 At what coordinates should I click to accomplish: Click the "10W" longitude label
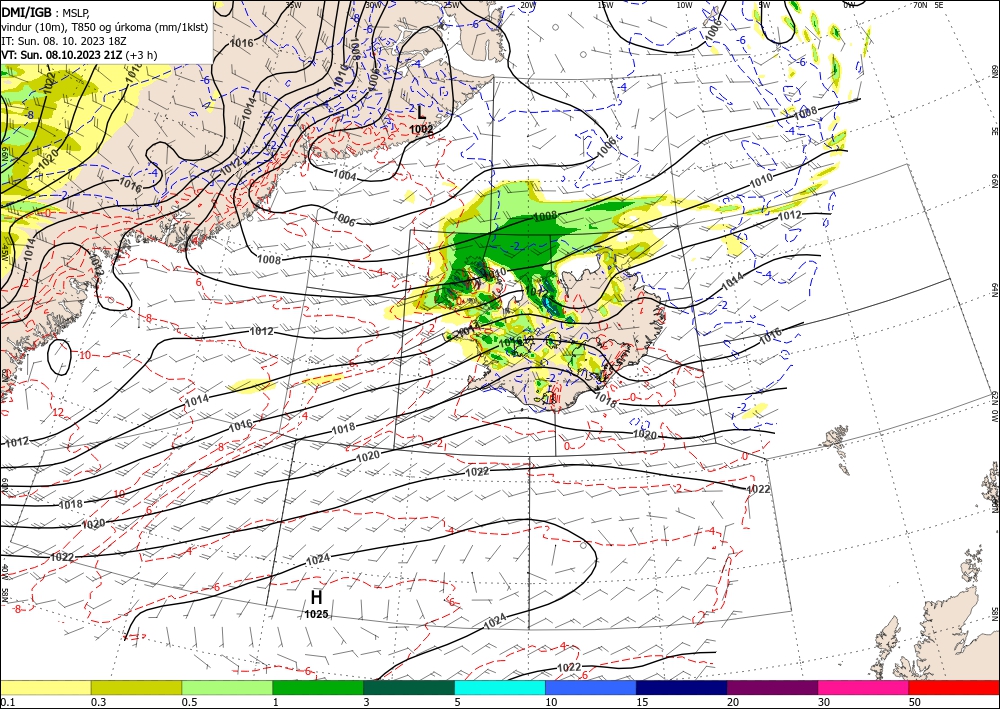[684, 4]
